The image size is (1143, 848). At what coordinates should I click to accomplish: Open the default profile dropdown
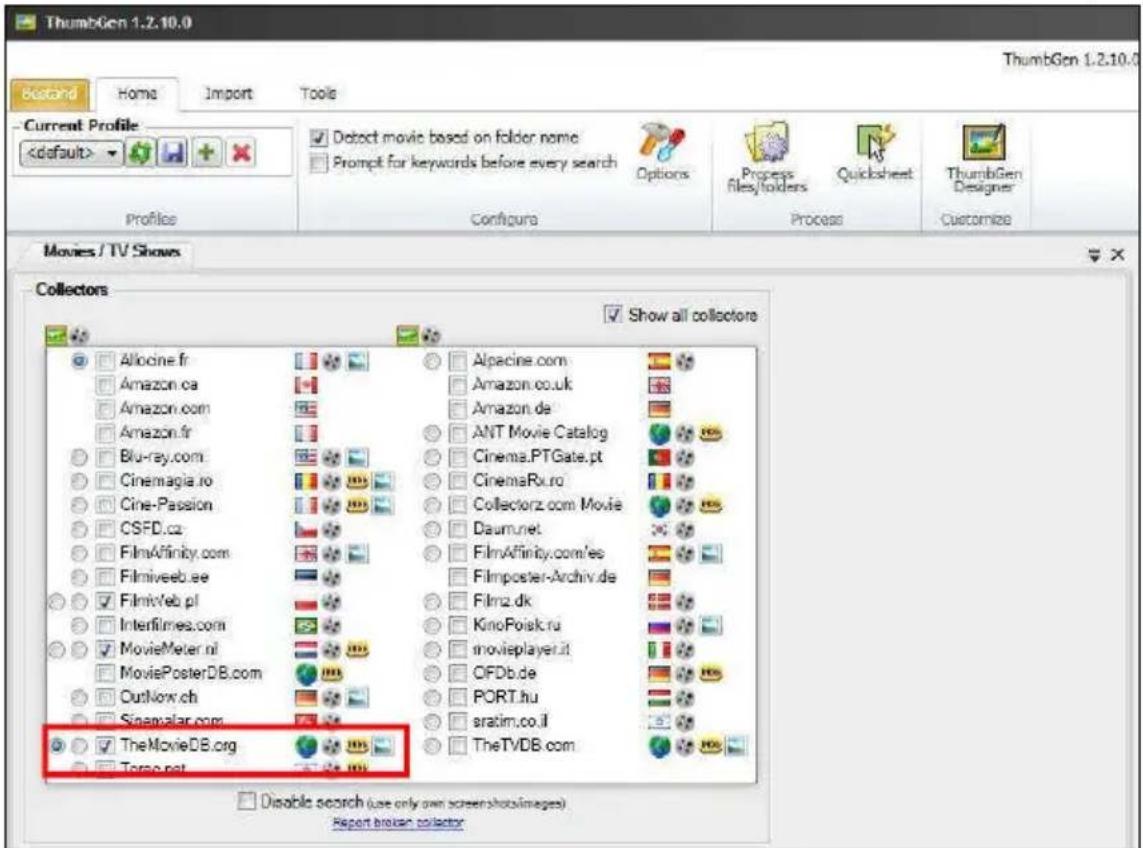[x=71, y=153]
